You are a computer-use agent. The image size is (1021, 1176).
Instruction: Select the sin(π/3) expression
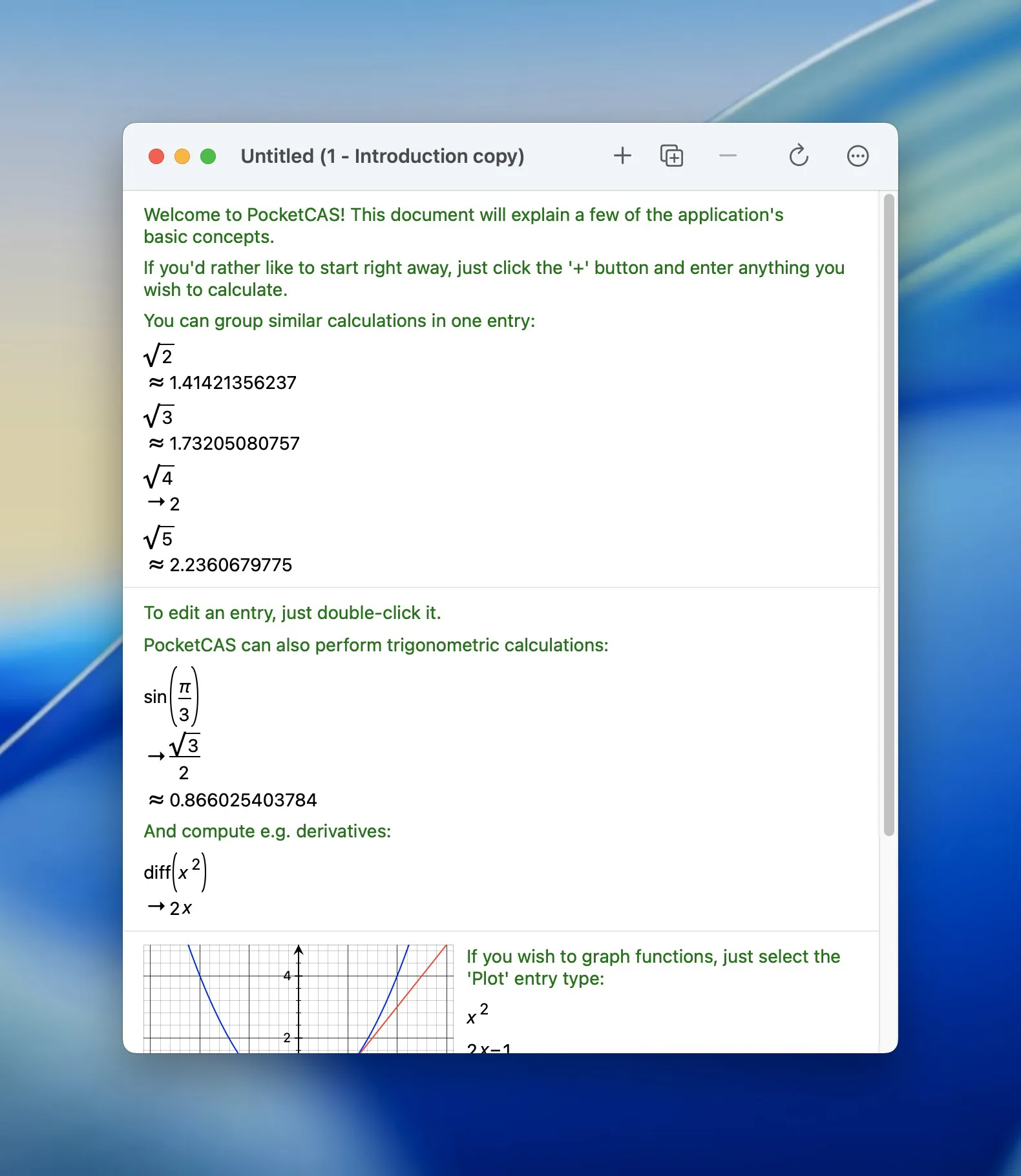pyautogui.click(x=171, y=697)
